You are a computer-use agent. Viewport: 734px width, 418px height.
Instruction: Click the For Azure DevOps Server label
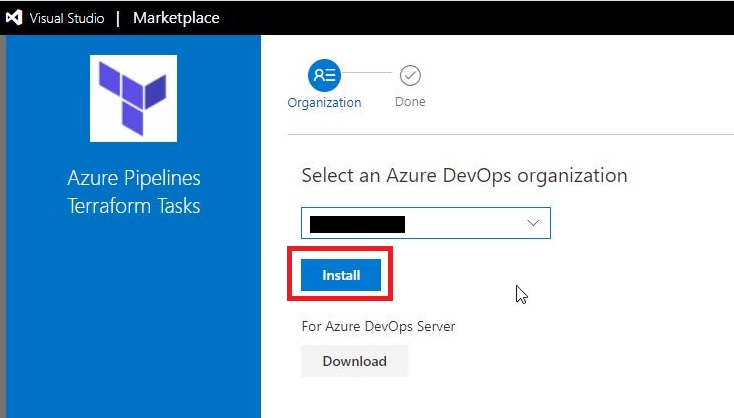(378, 326)
